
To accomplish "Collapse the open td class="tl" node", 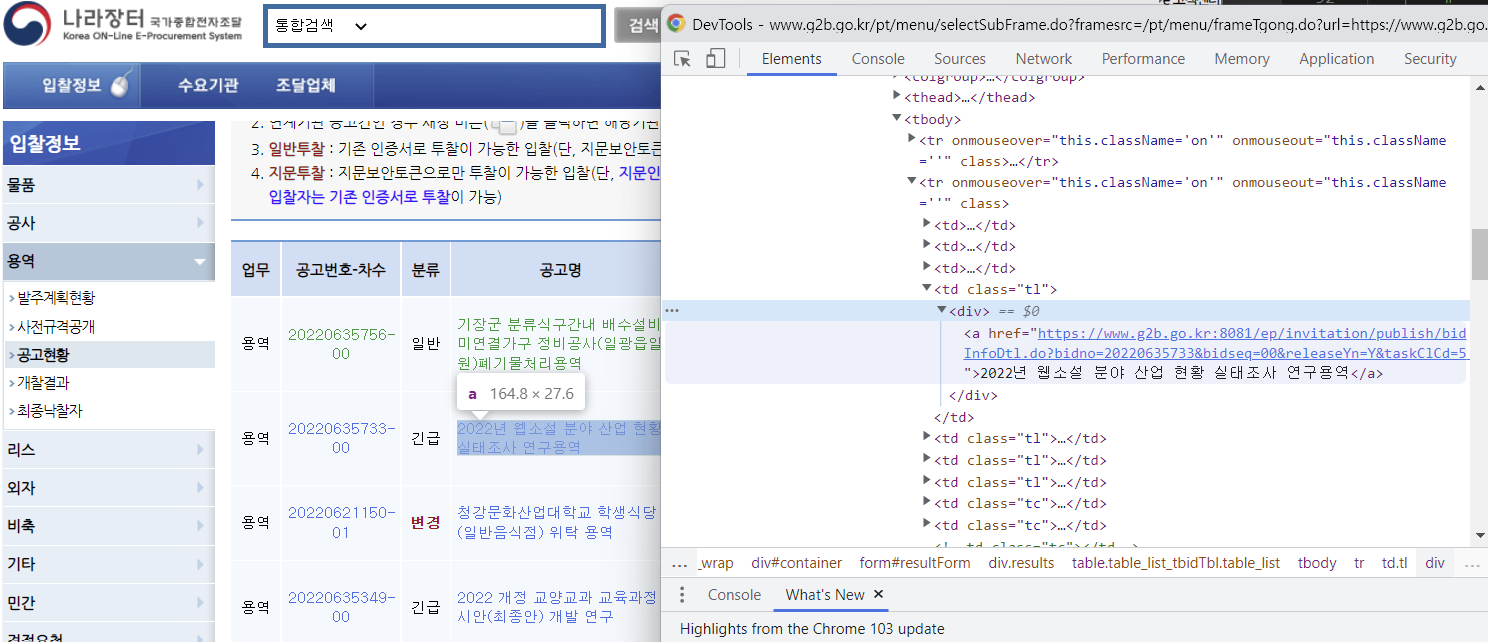I will [927, 289].
